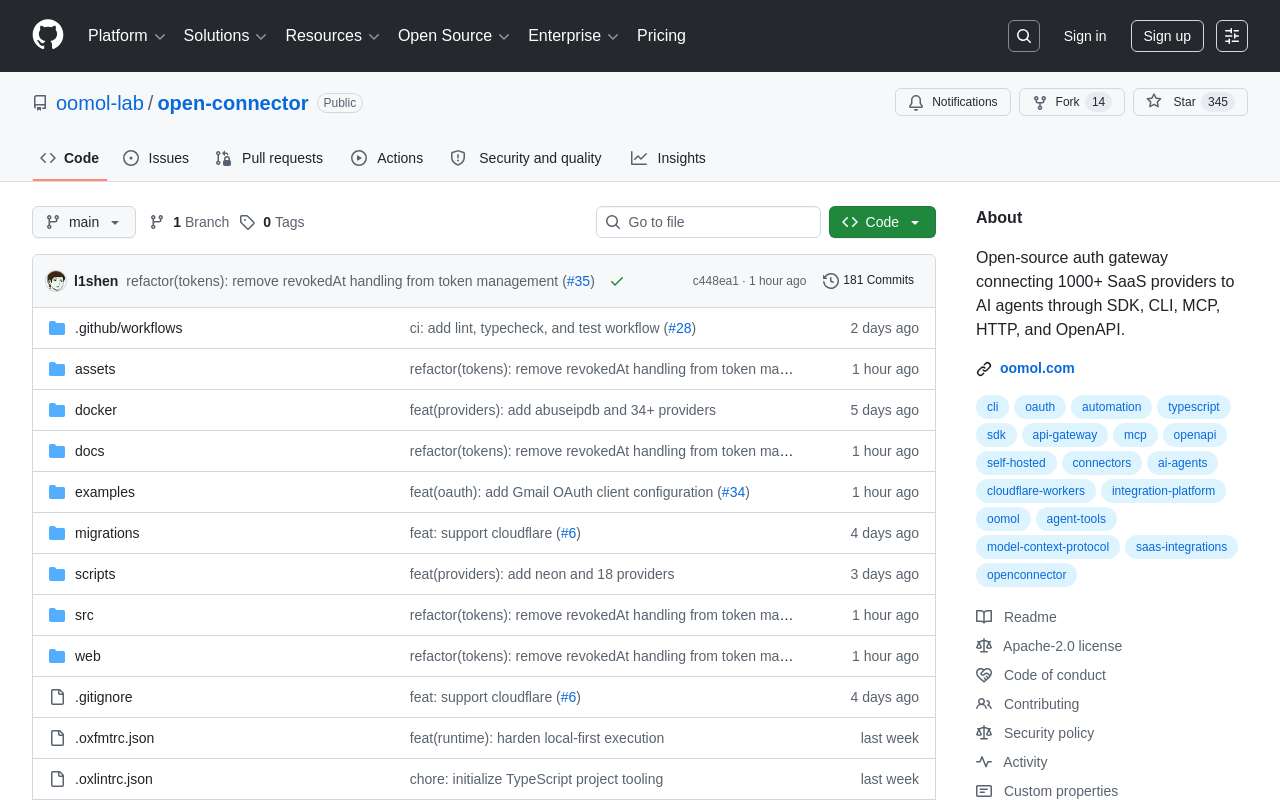Viewport: 1280px width, 800px height.
Task: Click the l1shen author avatar
Action: pyautogui.click(x=56, y=281)
